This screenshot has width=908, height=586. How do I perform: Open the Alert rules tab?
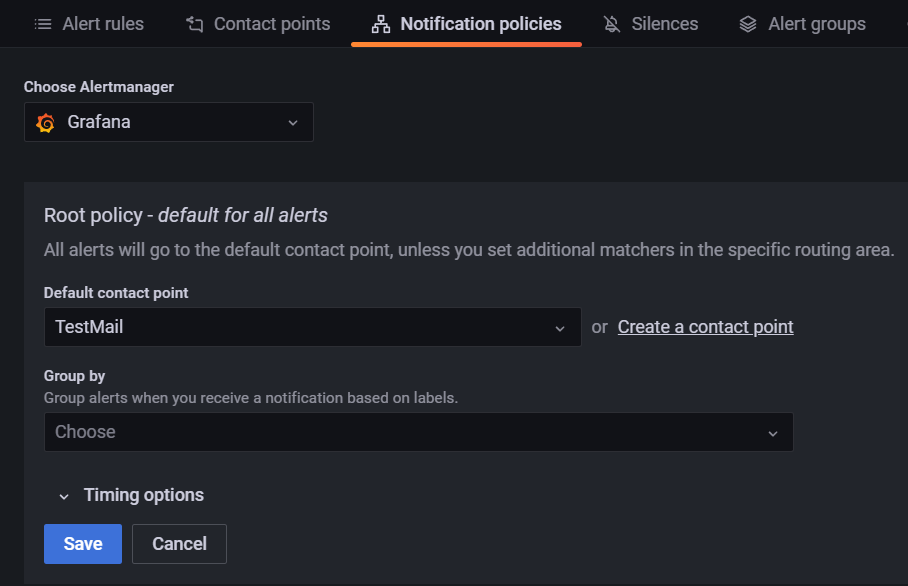pyautogui.click(x=102, y=24)
